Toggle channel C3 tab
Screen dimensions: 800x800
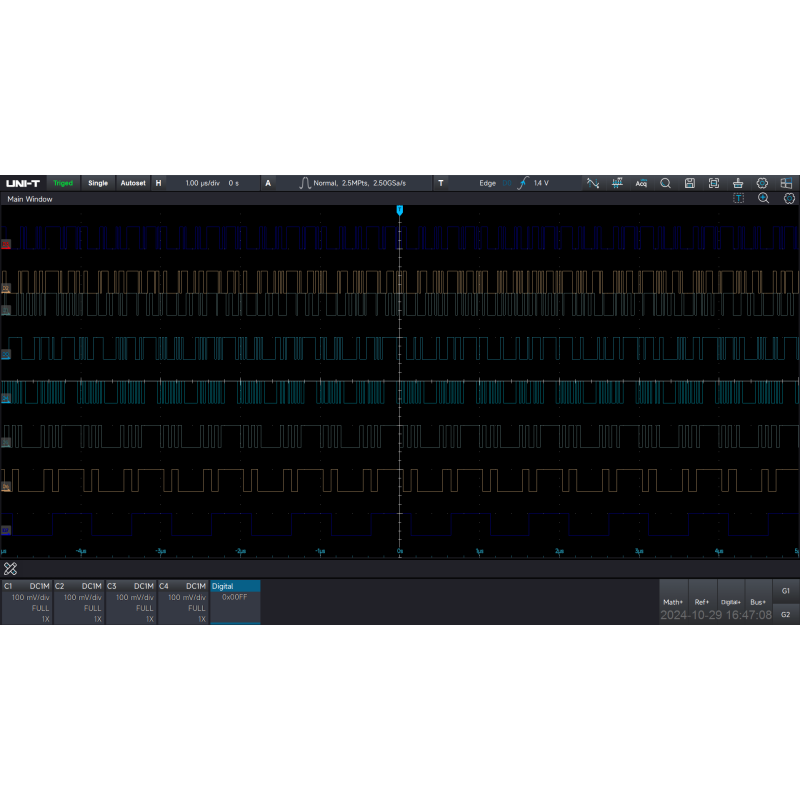131,602
